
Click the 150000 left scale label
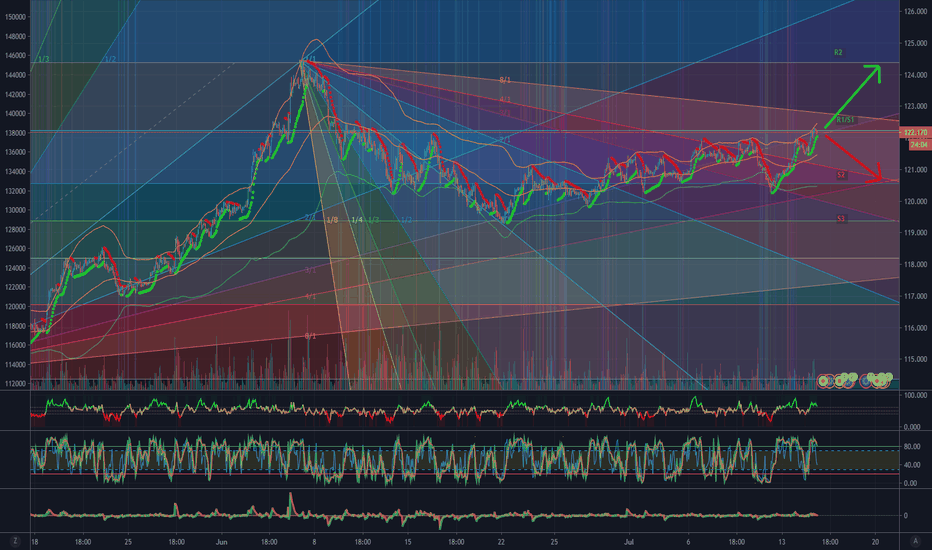(x=15, y=17)
